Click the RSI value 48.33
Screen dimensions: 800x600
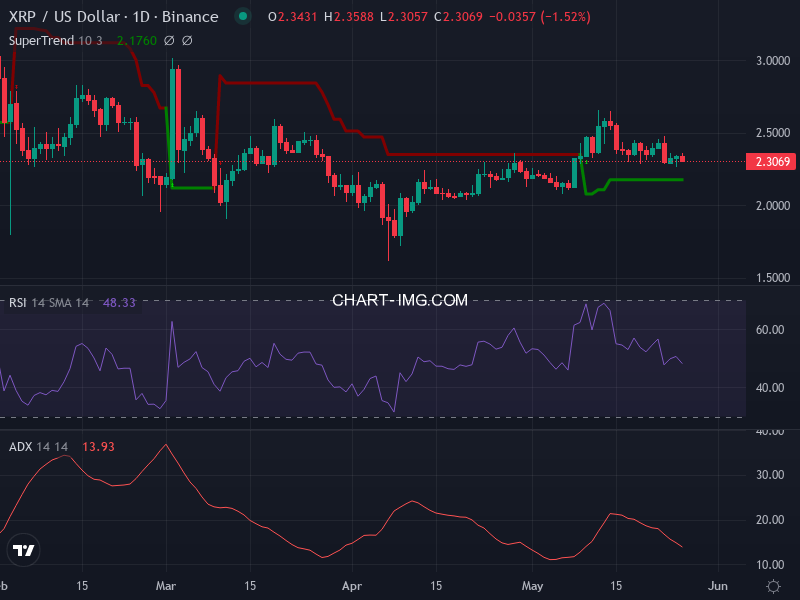pyautogui.click(x=119, y=303)
